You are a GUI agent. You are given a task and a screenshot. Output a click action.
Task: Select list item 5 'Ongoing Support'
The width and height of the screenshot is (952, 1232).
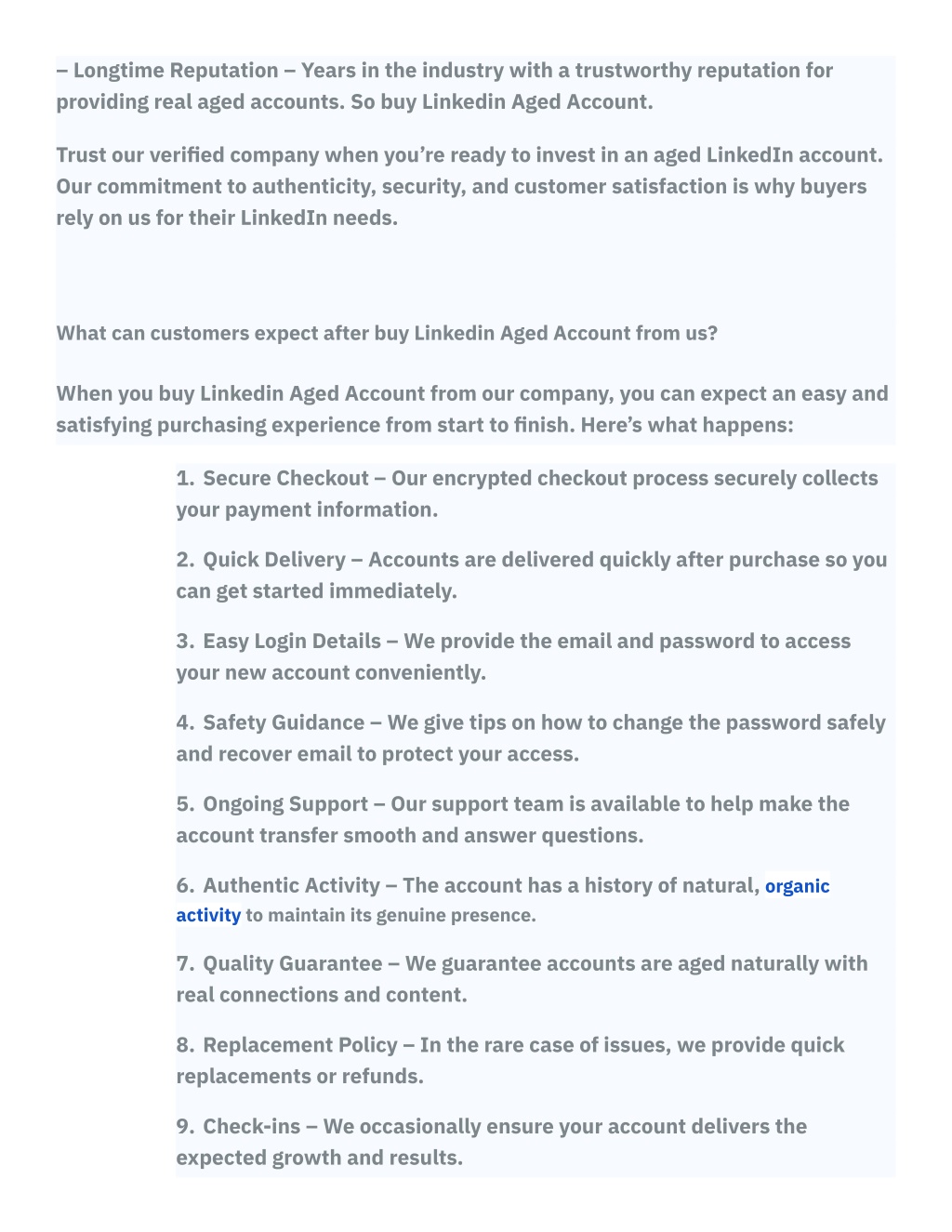[512, 819]
